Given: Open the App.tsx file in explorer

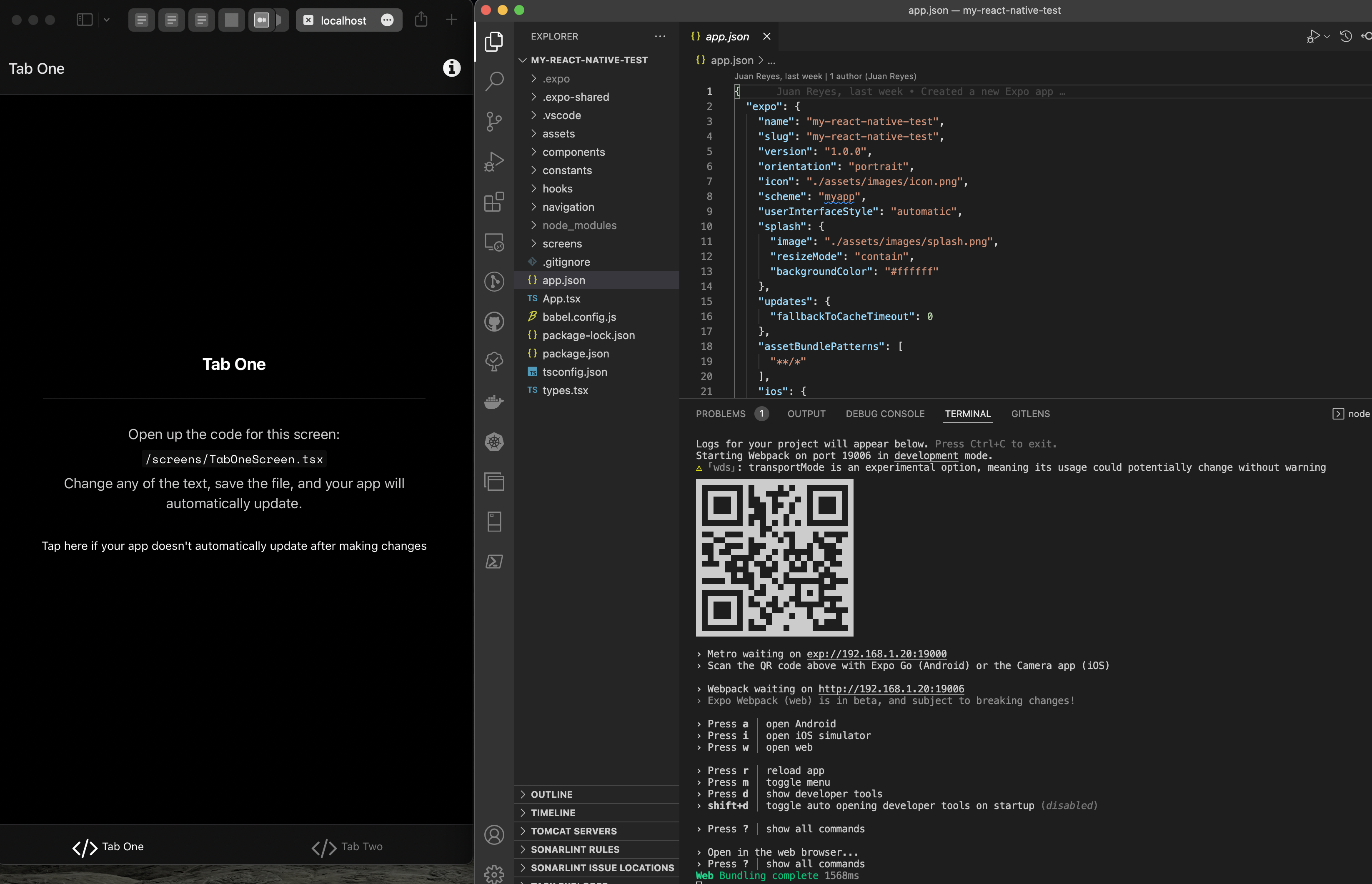Looking at the screenshot, I should [x=561, y=299].
